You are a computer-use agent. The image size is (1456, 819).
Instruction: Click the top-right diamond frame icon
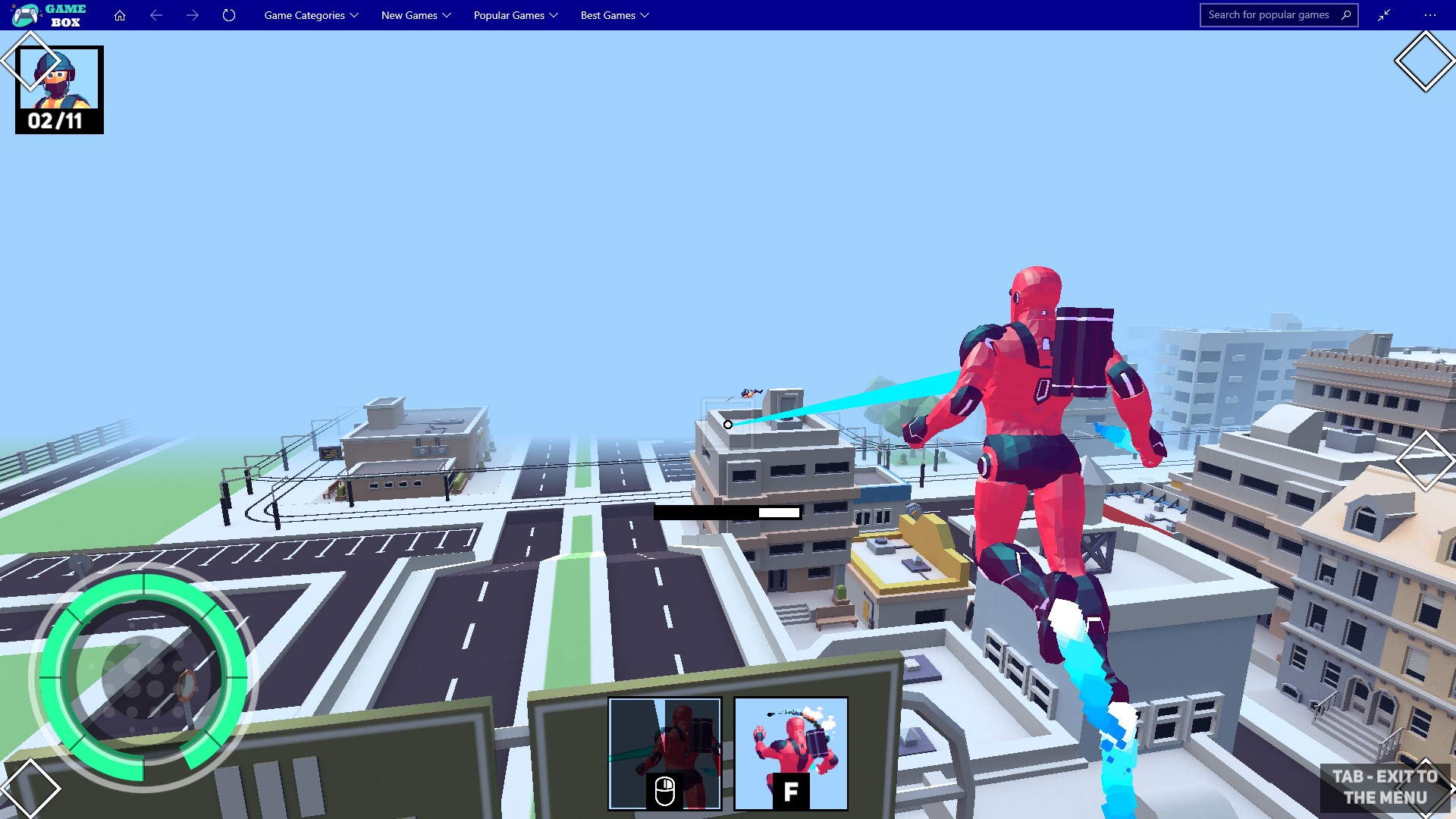pyautogui.click(x=1425, y=61)
